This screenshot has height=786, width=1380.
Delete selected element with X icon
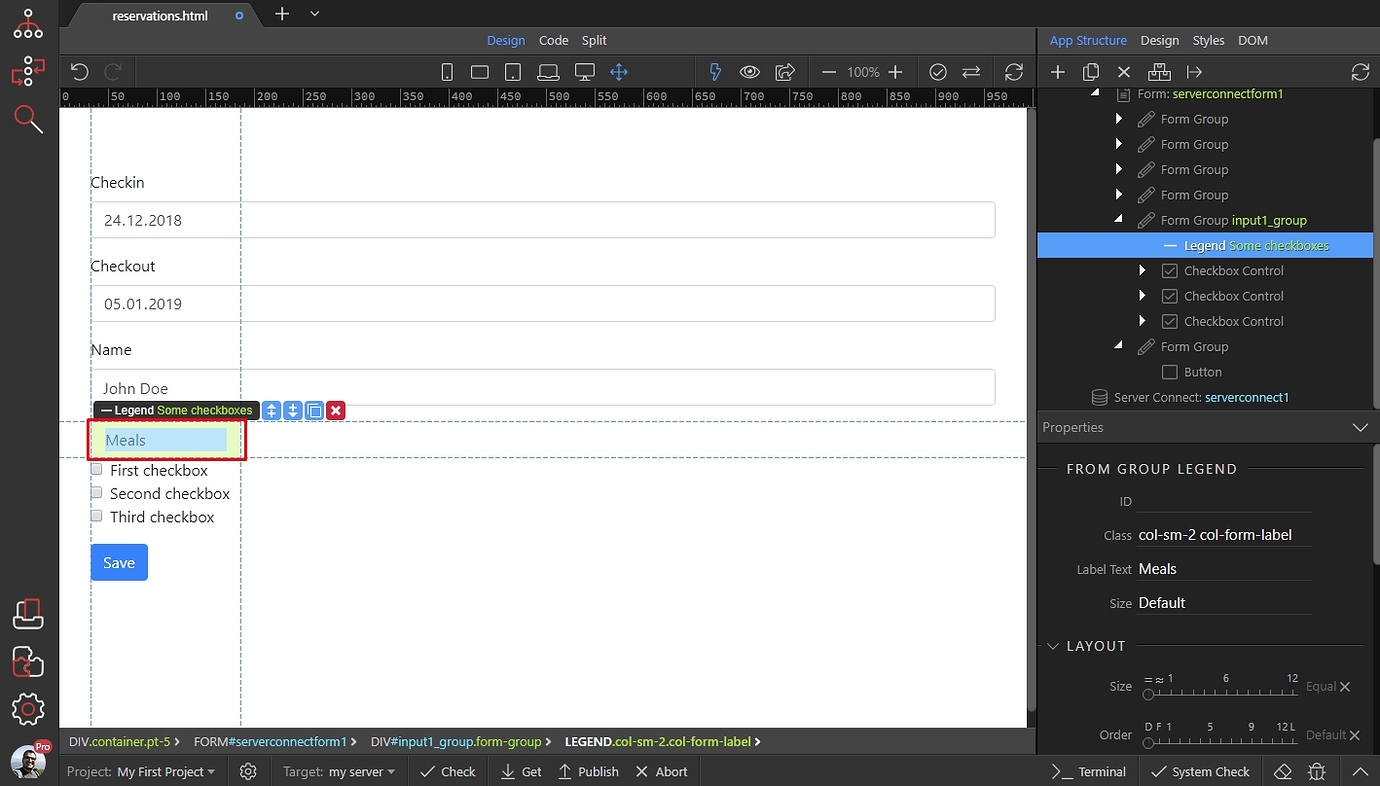click(x=1123, y=71)
